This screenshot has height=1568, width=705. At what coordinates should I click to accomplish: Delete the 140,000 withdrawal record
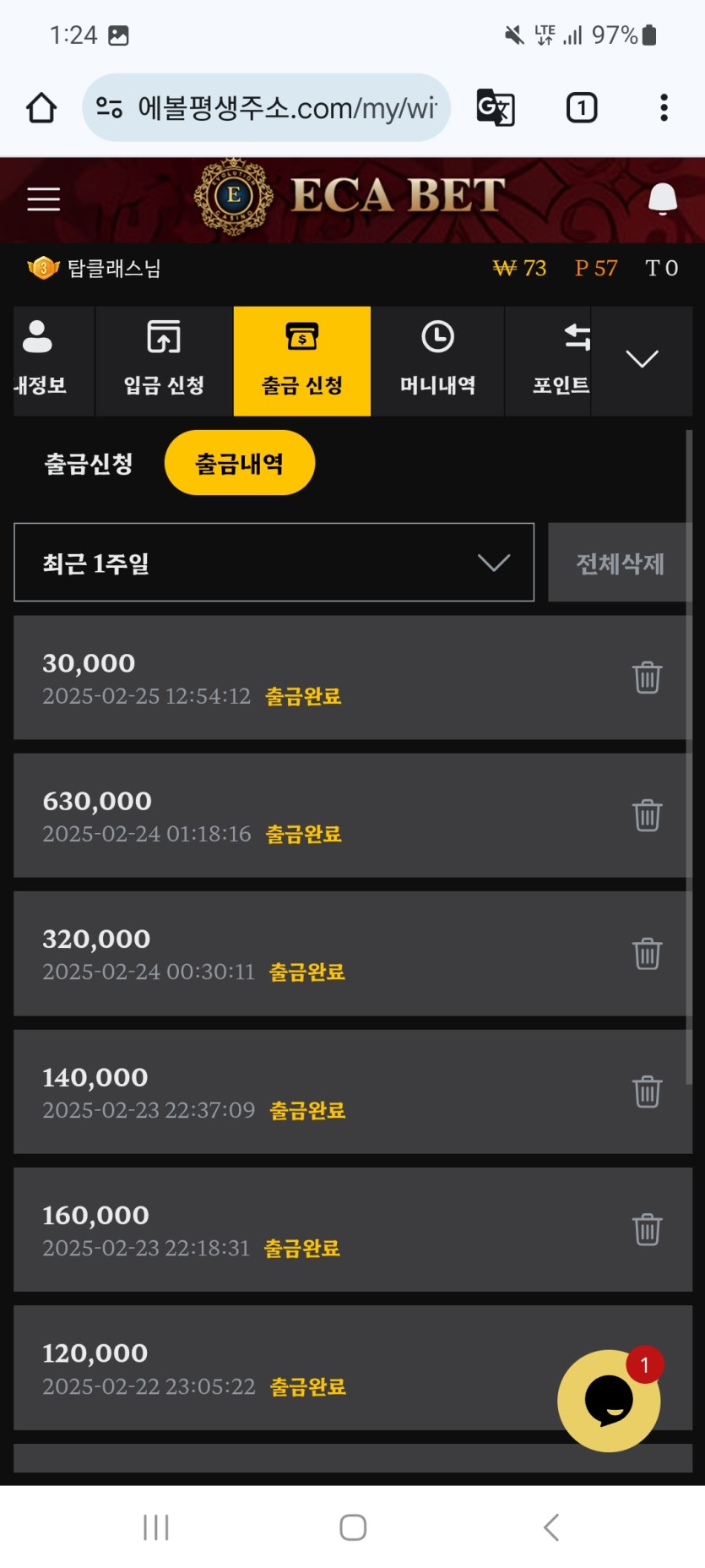648,1092
